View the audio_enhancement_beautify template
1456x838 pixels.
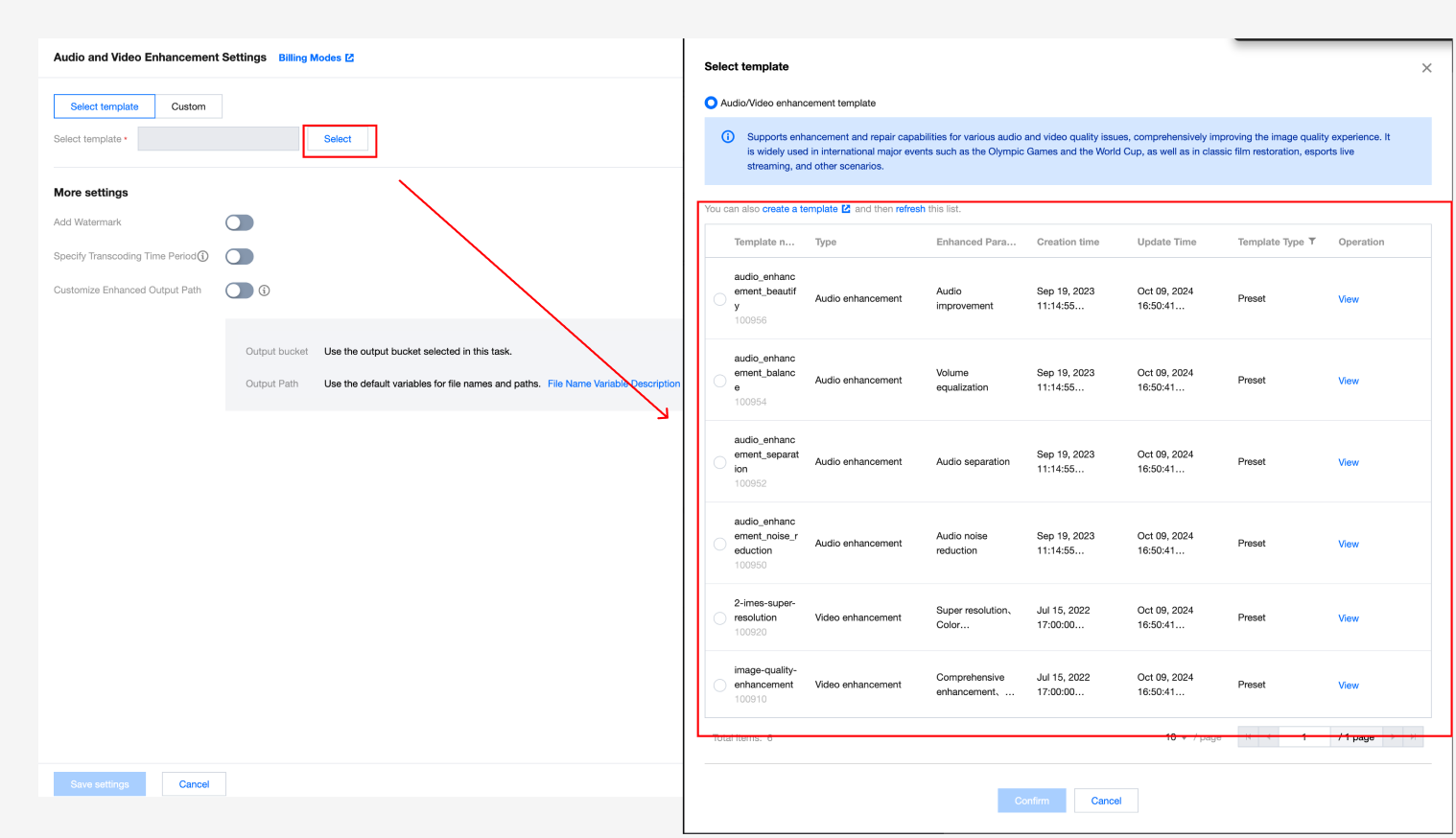pos(1349,299)
